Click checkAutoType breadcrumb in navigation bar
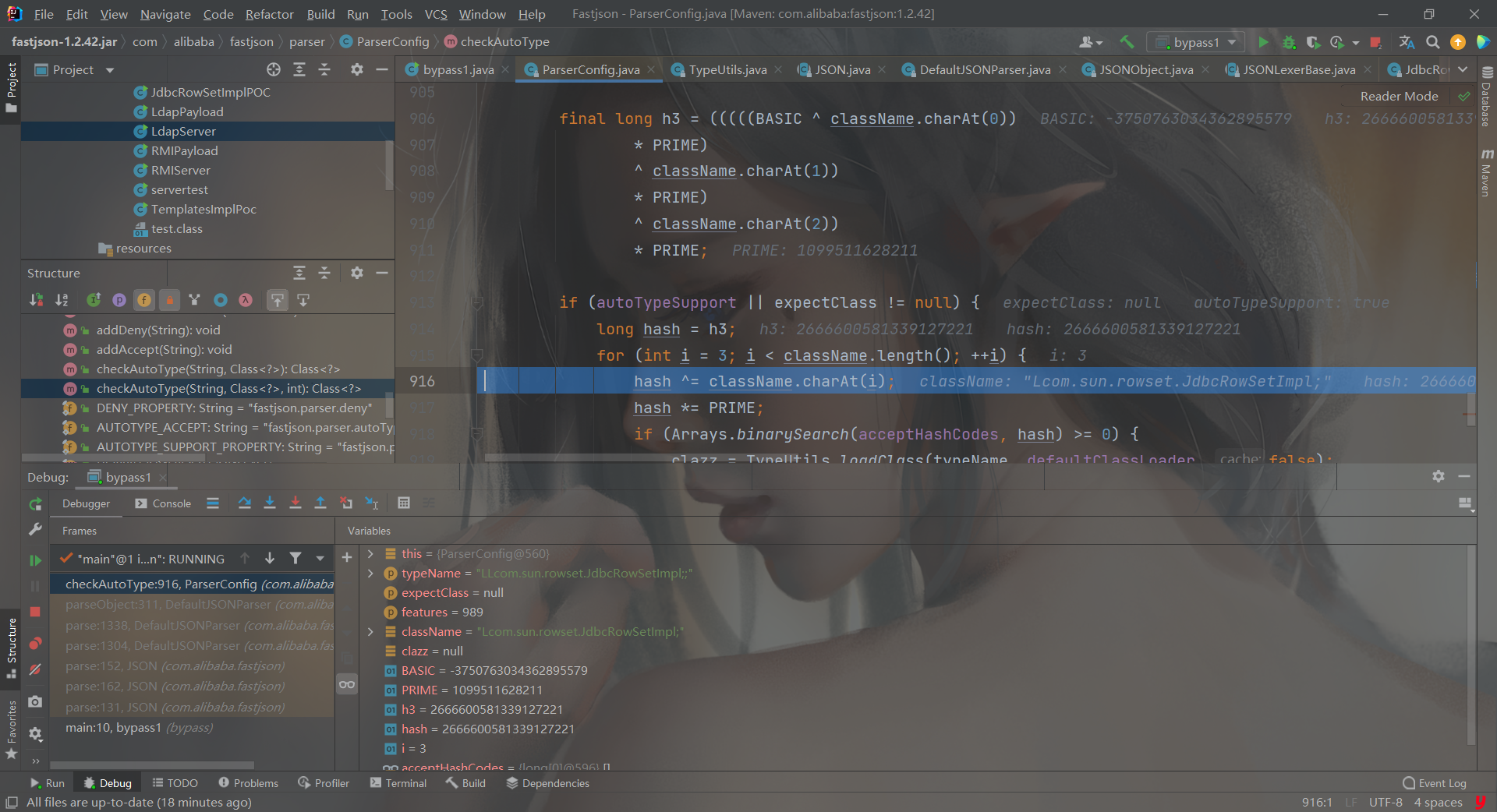The height and width of the screenshot is (812, 1497). click(497, 42)
